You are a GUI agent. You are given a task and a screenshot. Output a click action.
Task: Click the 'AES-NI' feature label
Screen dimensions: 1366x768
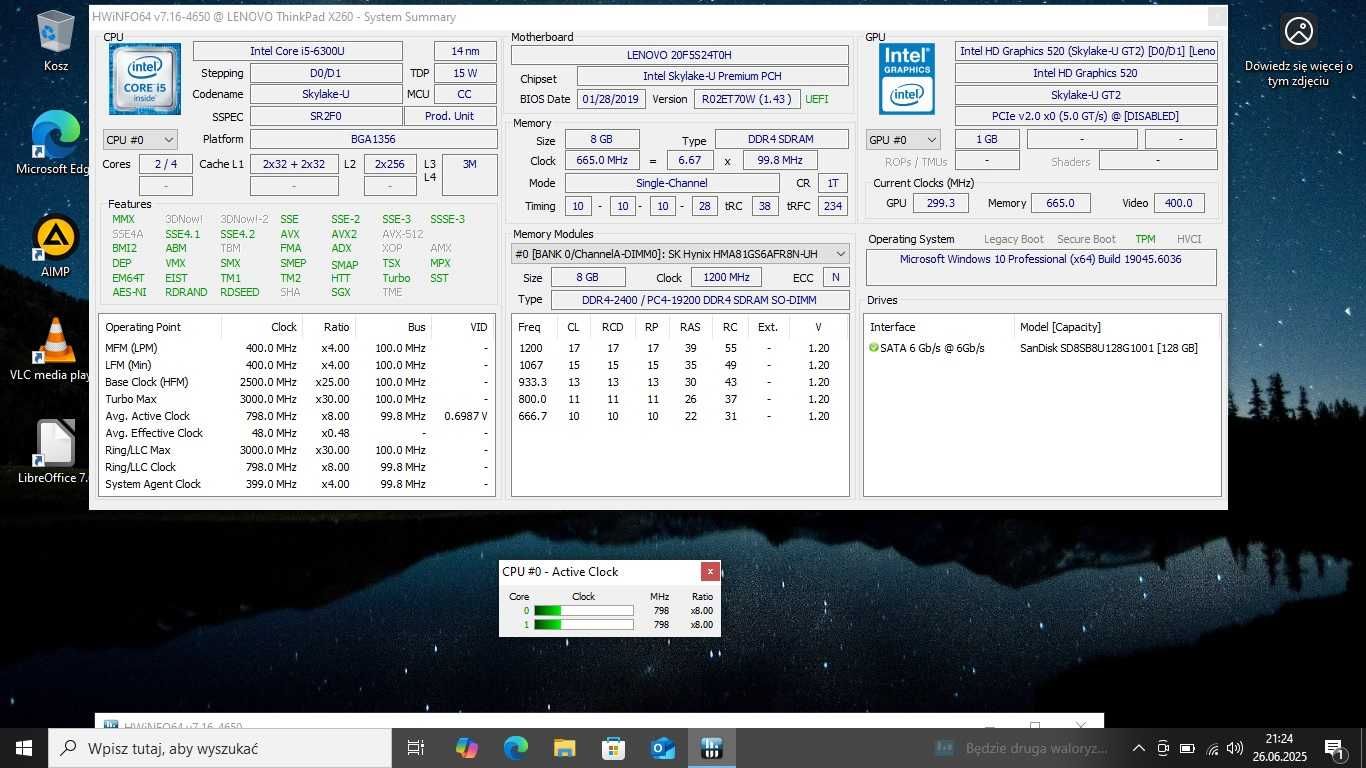[x=129, y=292]
